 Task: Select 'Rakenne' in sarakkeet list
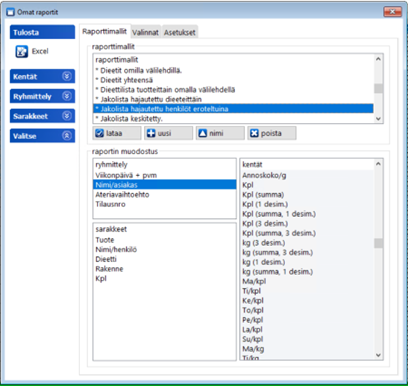(x=164, y=269)
